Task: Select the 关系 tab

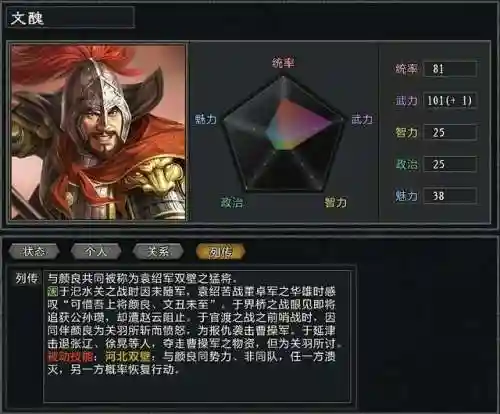Action: [158, 251]
